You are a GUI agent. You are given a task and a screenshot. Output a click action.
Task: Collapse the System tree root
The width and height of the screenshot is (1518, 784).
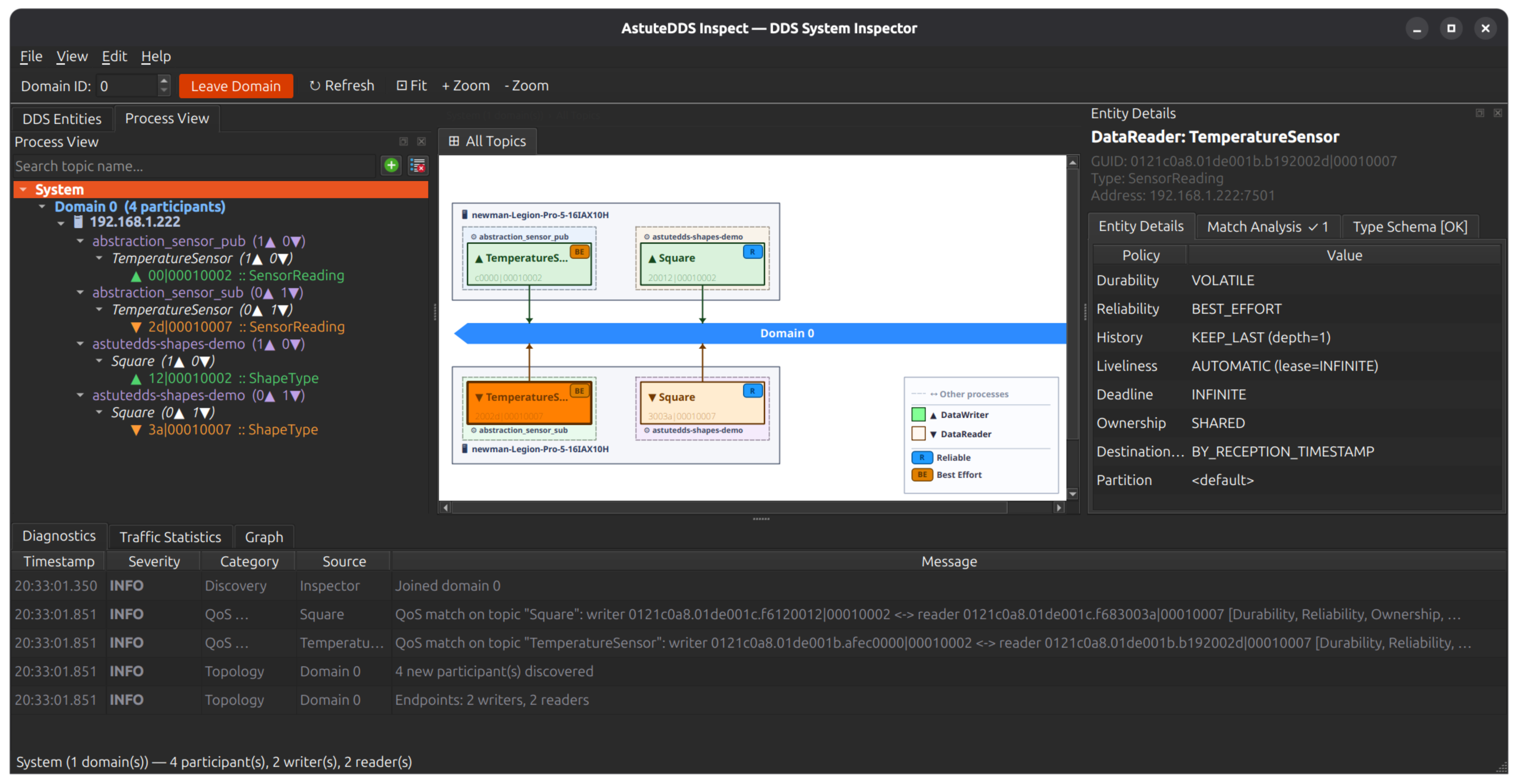[23, 189]
